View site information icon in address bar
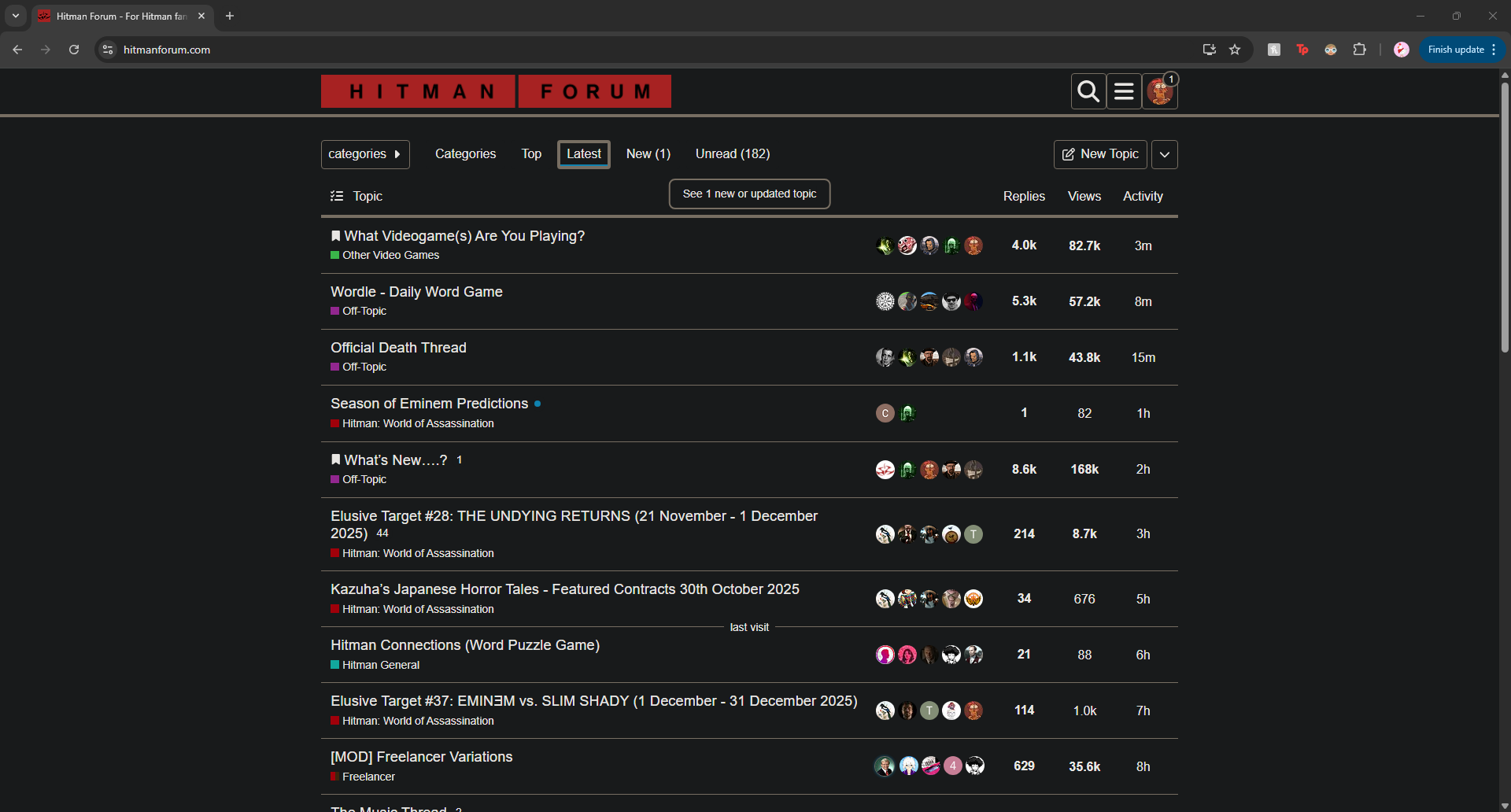1511x812 pixels. (108, 50)
